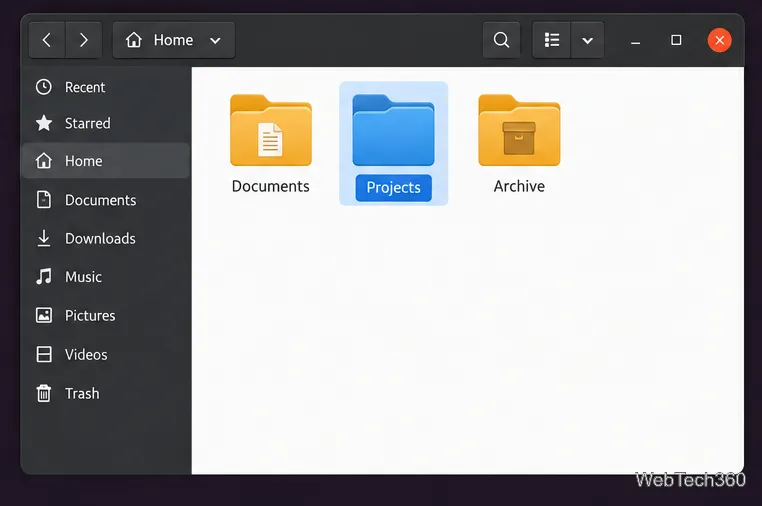Click the Documents page icon in sidebar
Image resolution: width=762 pixels, height=506 pixels.
(44, 200)
